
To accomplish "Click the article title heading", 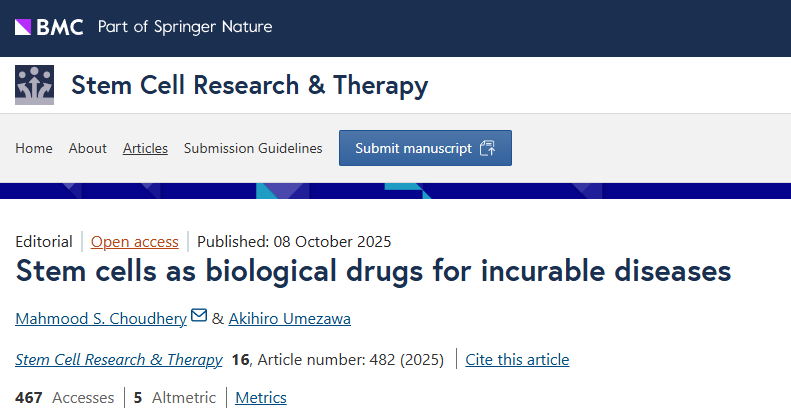I will click(x=373, y=271).
